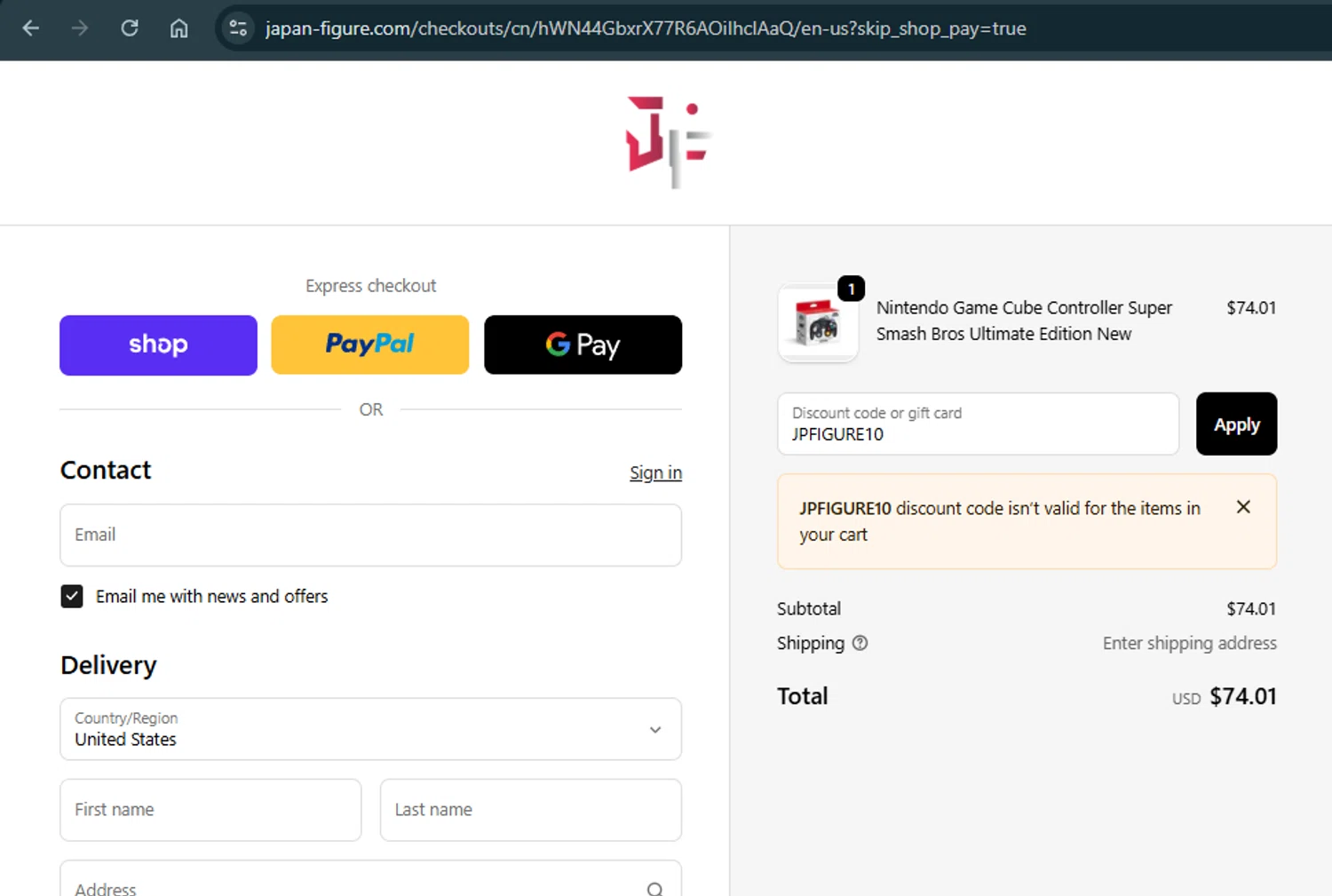Screen dimensions: 1332x896
Task: Open the Japan Figure store logo
Action: coord(669,142)
